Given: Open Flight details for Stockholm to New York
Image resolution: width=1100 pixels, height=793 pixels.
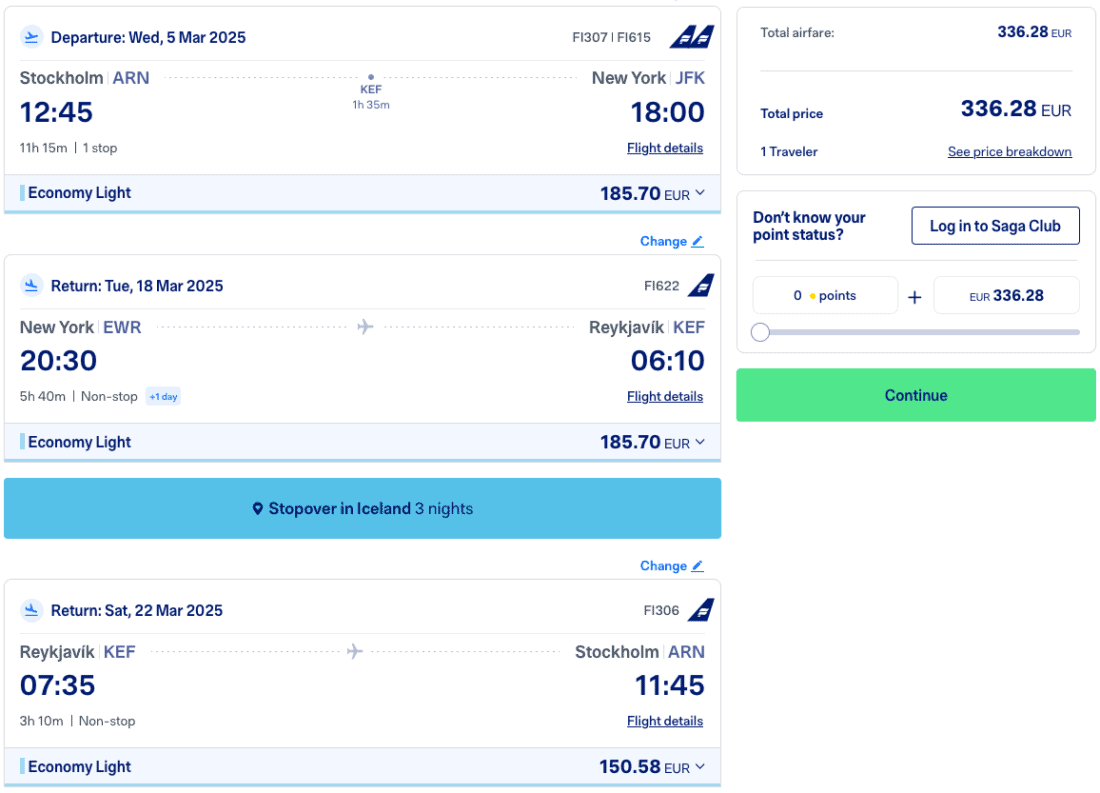Looking at the screenshot, I should point(665,148).
